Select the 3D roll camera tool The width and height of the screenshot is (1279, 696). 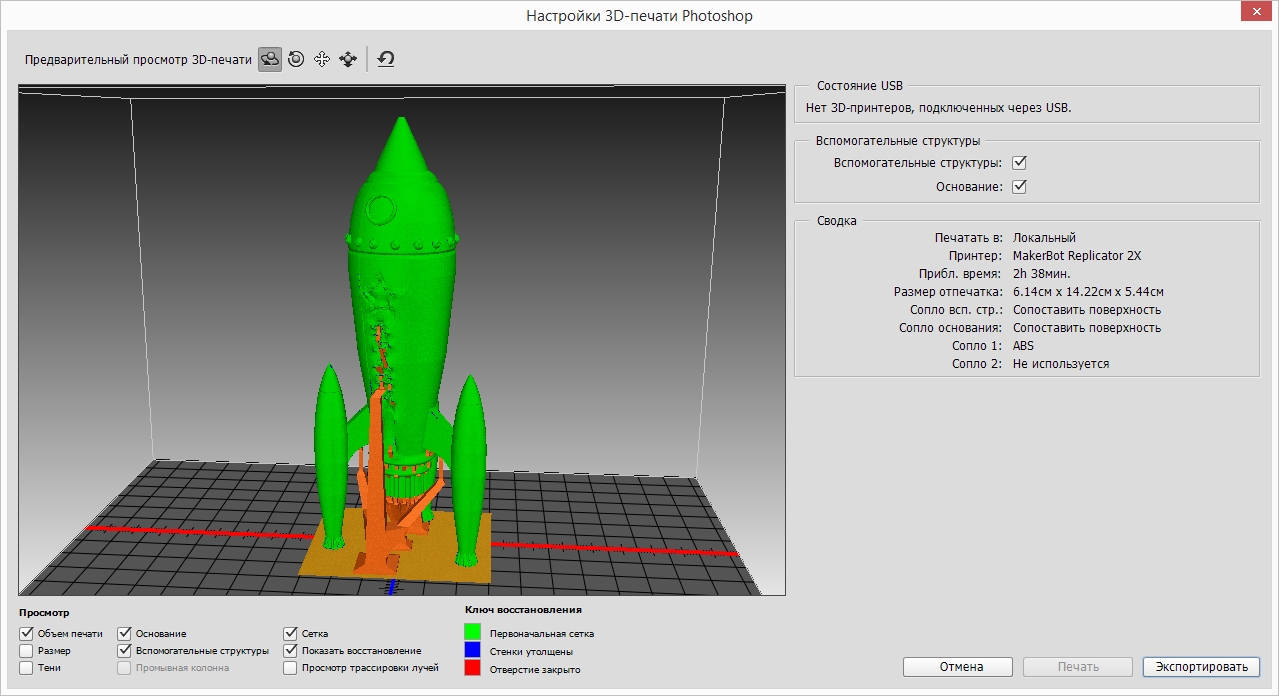coord(296,60)
